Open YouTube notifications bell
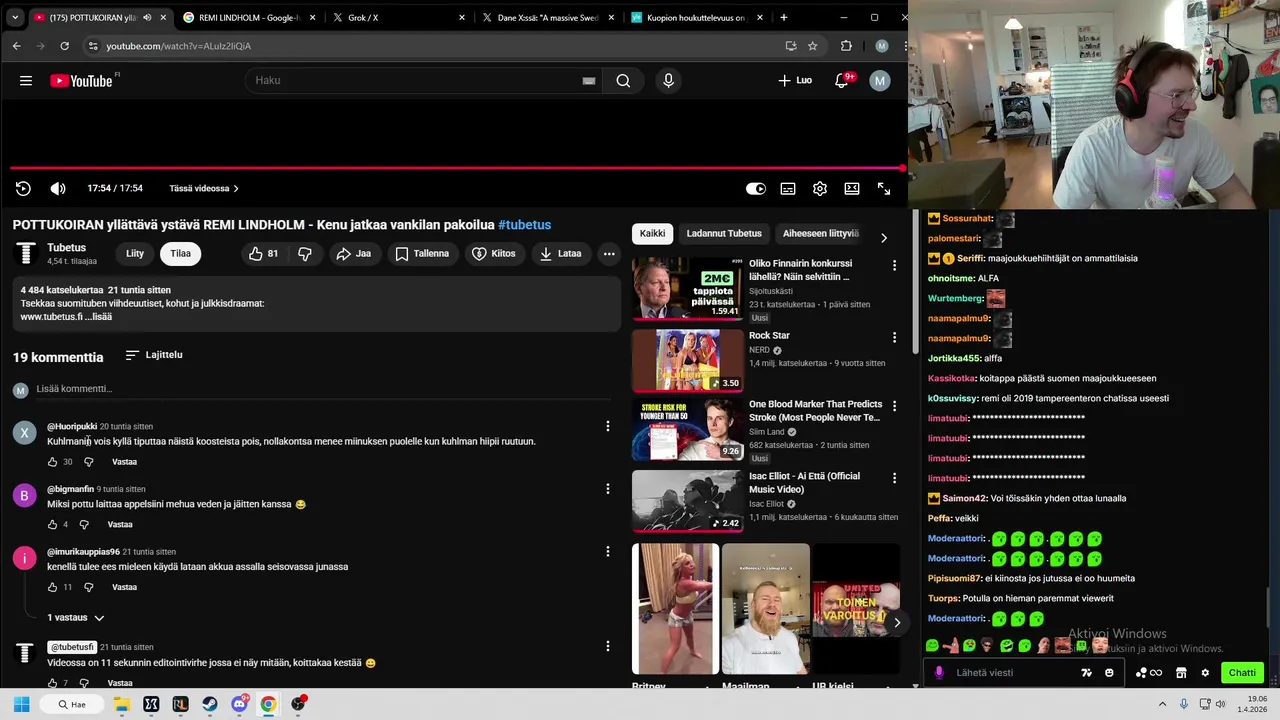Image resolution: width=1280 pixels, height=720 pixels. coord(841,81)
